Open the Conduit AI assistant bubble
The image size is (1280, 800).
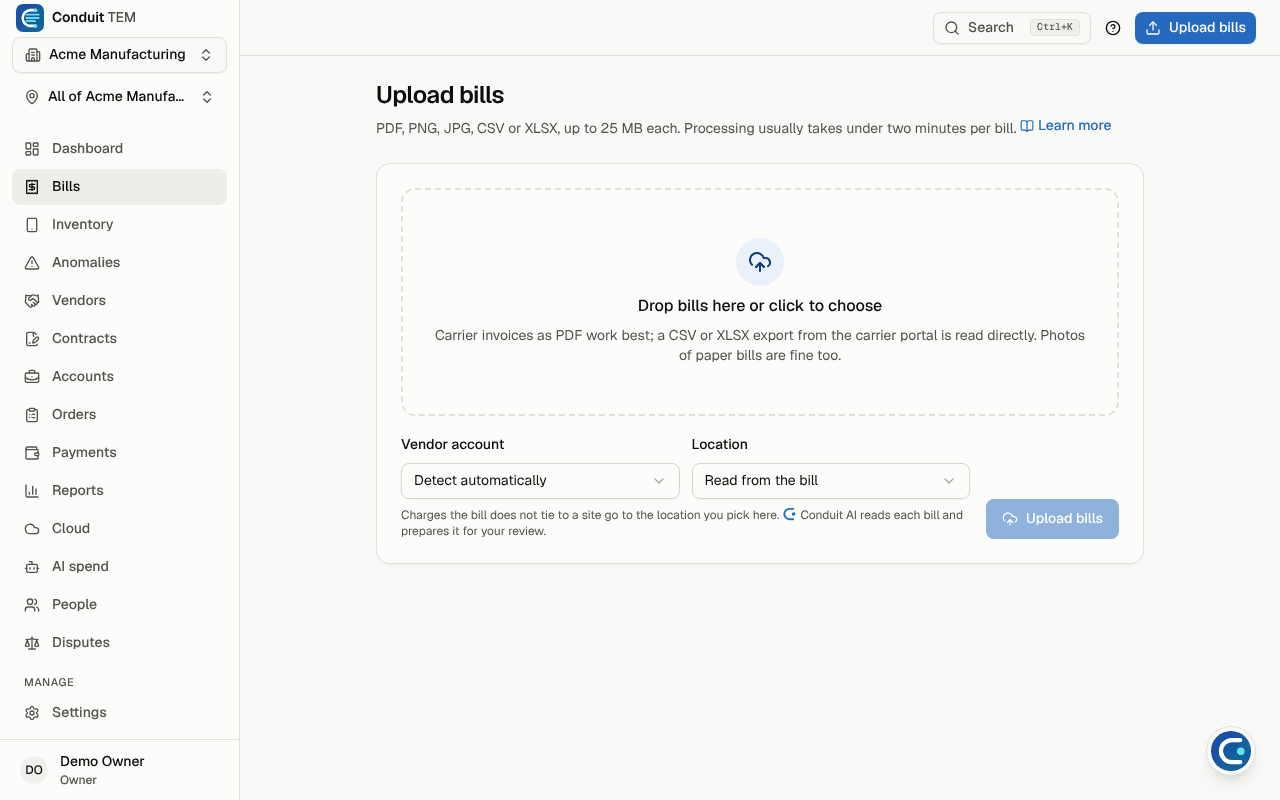1230,751
